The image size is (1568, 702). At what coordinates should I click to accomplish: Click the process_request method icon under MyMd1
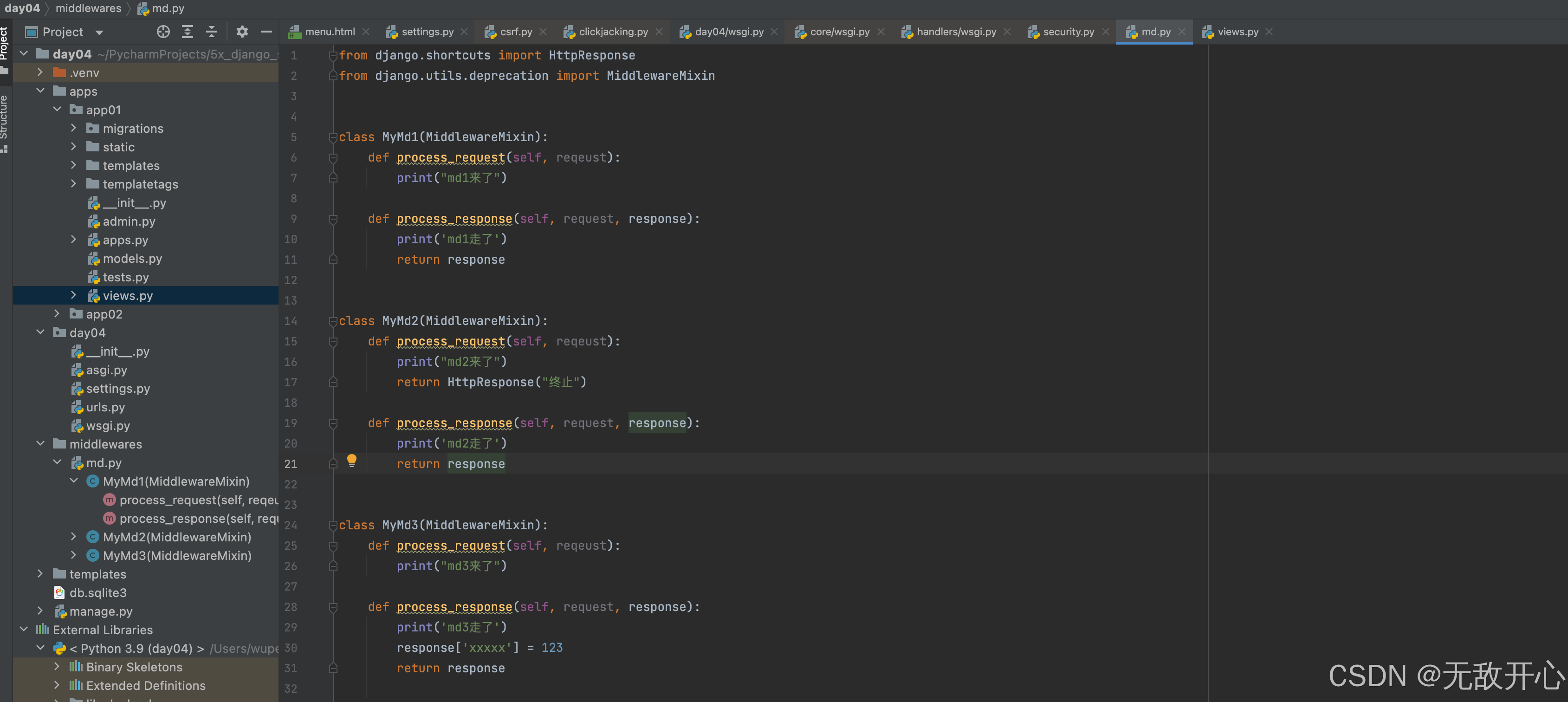[110, 500]
